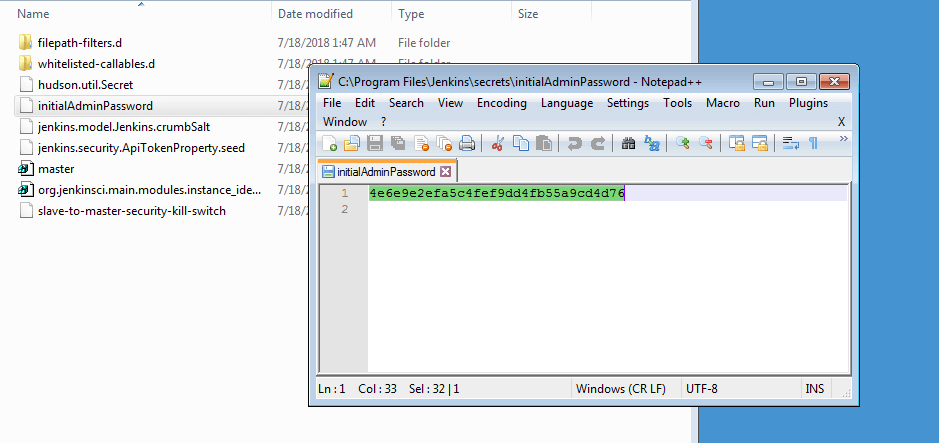Viewport: 939px width, 443px height.
Task: Click the Notepad++ title bar app icon
Action: (325, 81)
